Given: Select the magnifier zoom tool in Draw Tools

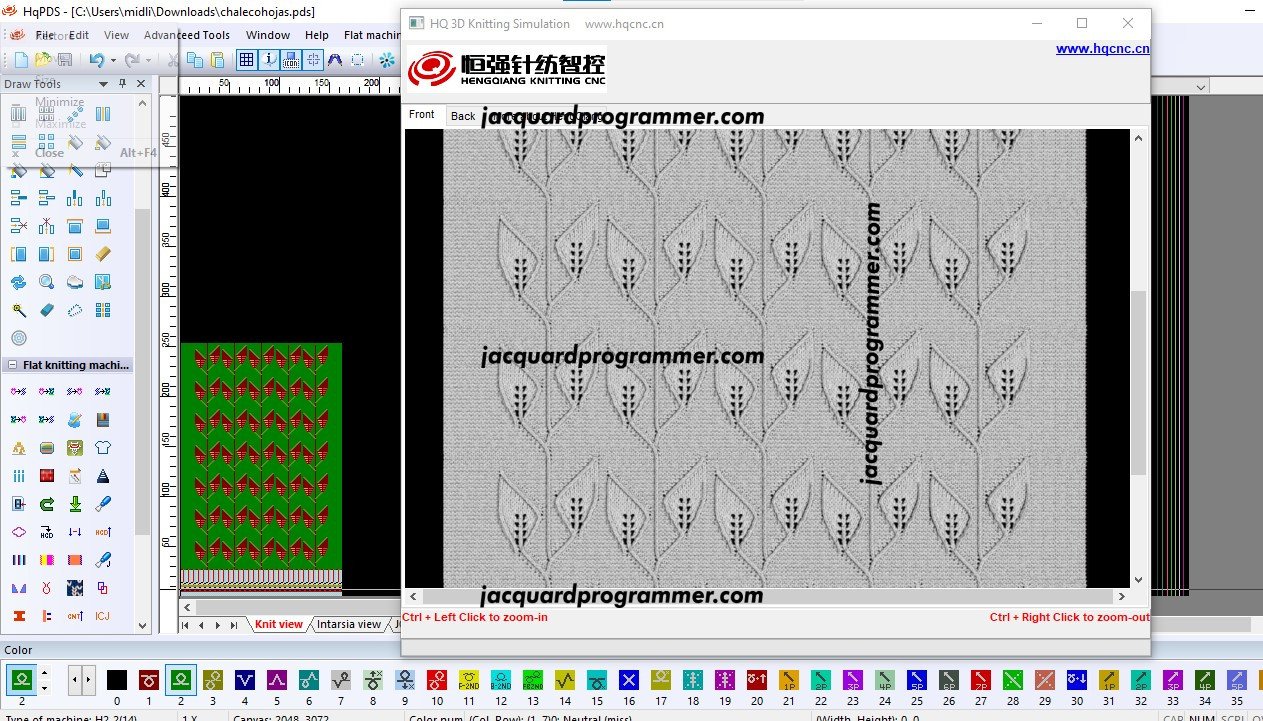Looking at the screenshot, I should click(x=46, y=282).
